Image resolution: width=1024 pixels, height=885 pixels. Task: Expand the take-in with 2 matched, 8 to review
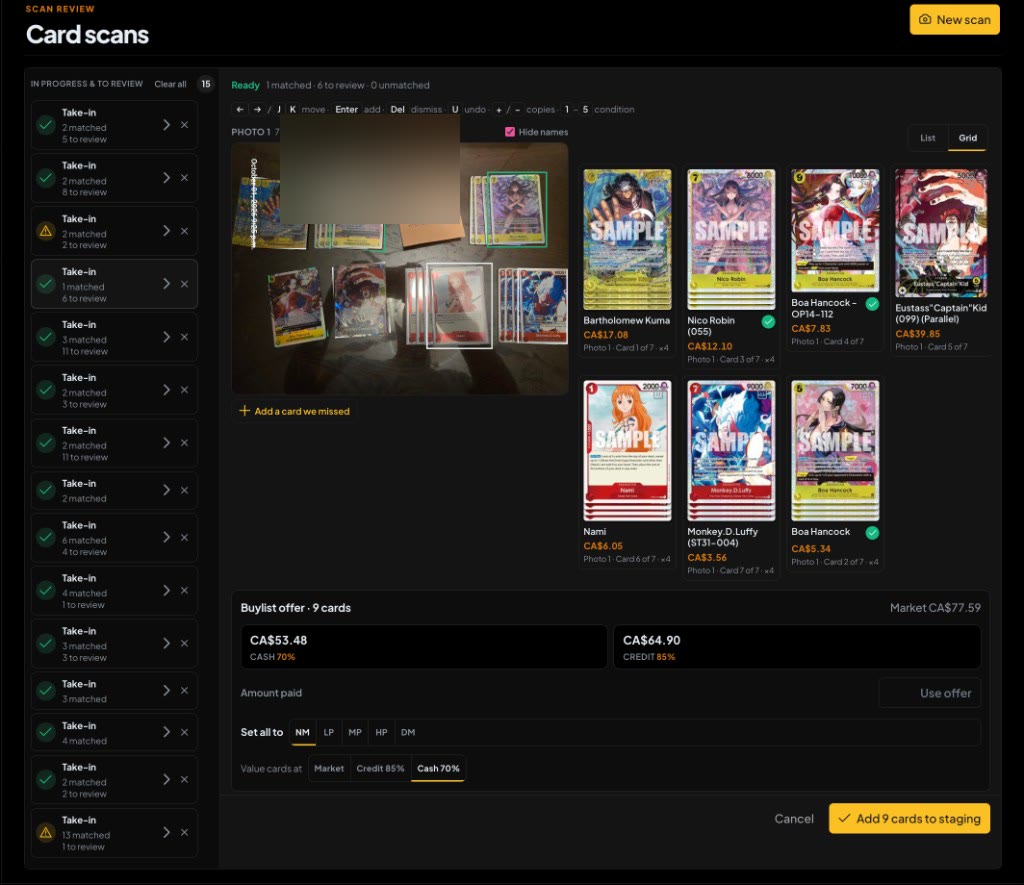(167, 178)
